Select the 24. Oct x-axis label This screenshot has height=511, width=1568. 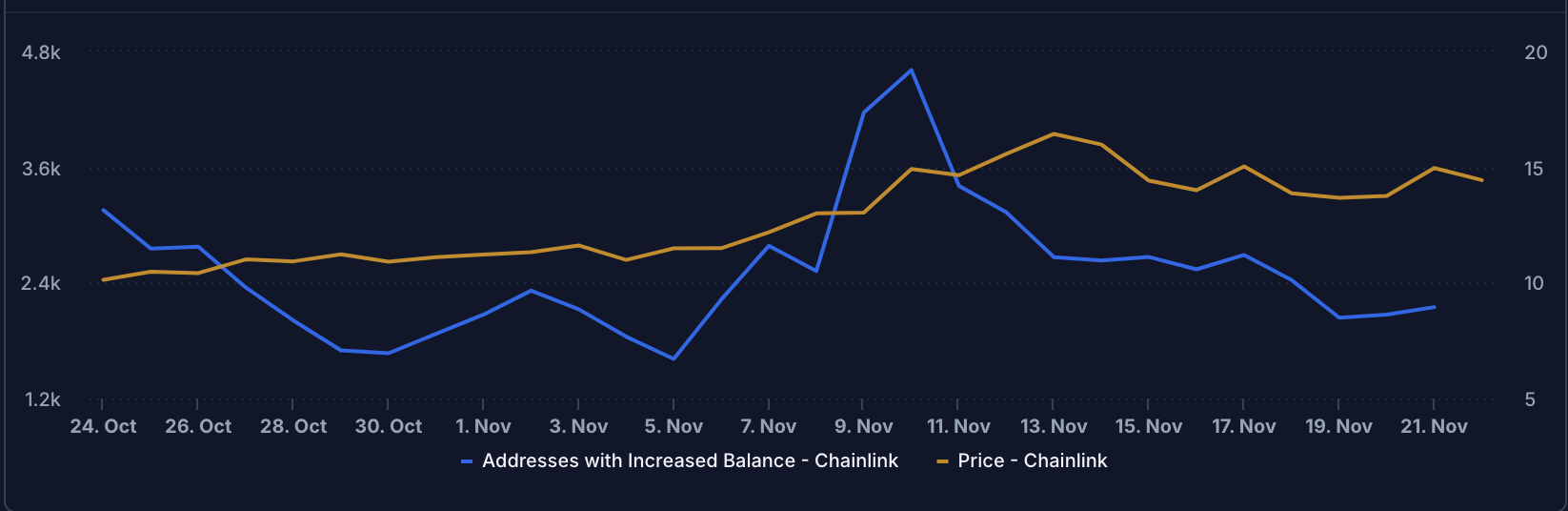coord(103,426)
